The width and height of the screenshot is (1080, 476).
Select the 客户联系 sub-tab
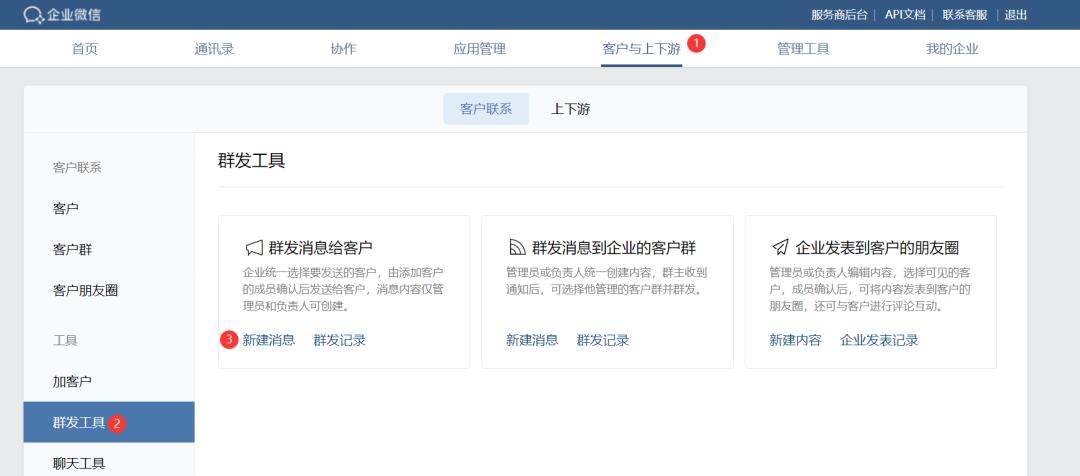click(486, 109)
